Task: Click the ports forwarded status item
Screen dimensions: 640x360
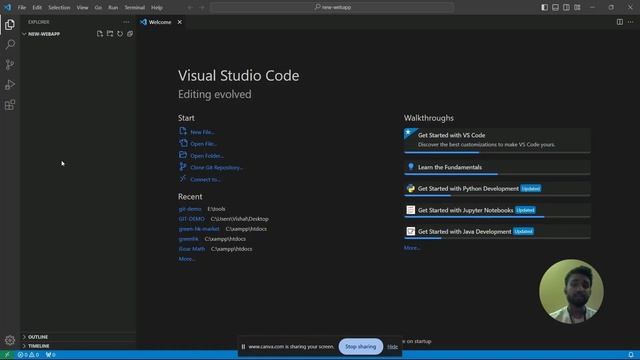Action: (x=51, y=355)
